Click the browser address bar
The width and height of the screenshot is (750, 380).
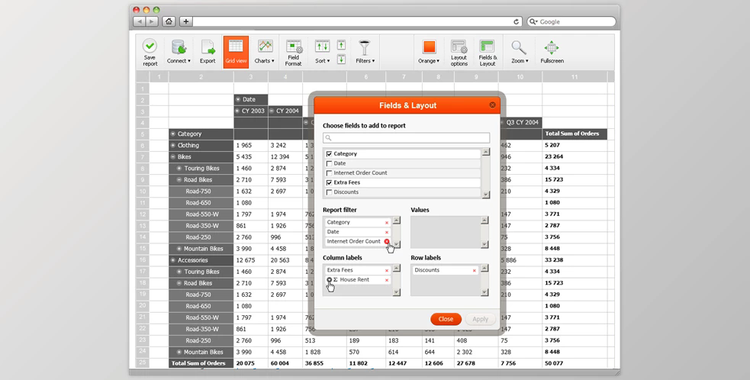click(x=352, y=22)
